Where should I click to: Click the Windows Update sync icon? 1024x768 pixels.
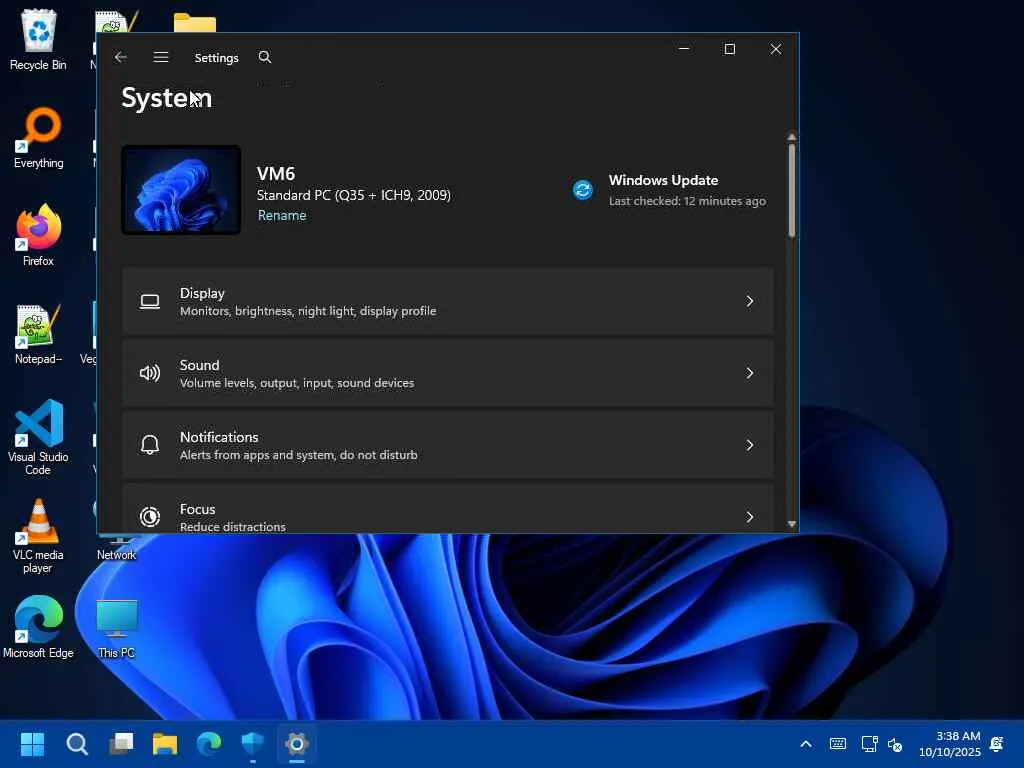(x=583, y=190)
